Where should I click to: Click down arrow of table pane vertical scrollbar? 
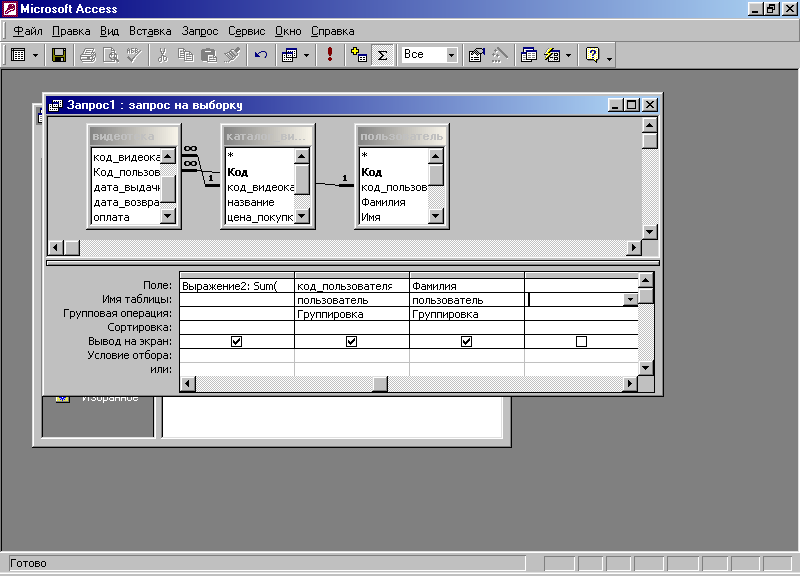[x=649, y=232]
